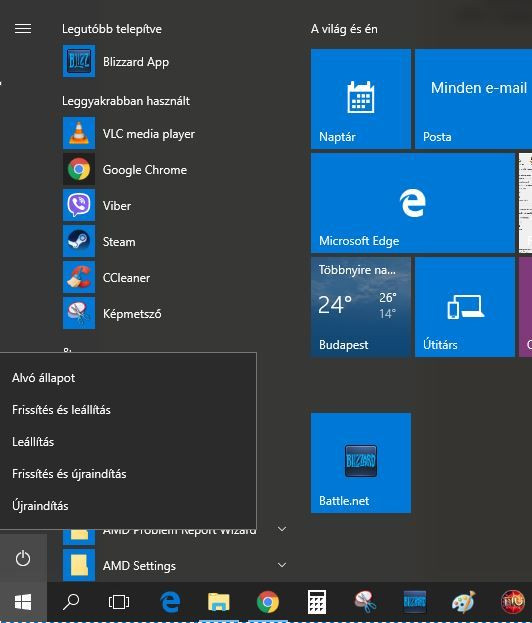This screenshot has height=623, width=532.
Task: Click the Legutóbb telepítve header
Action: 112,29
